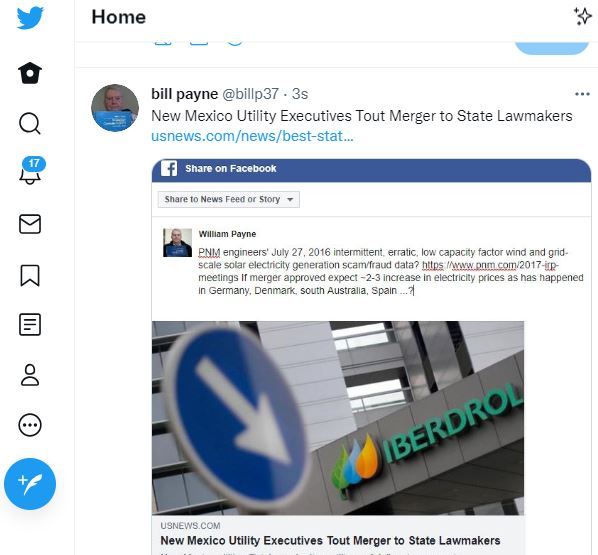Open the Lists icon
598x555 pixels.
tap(30, 325)
